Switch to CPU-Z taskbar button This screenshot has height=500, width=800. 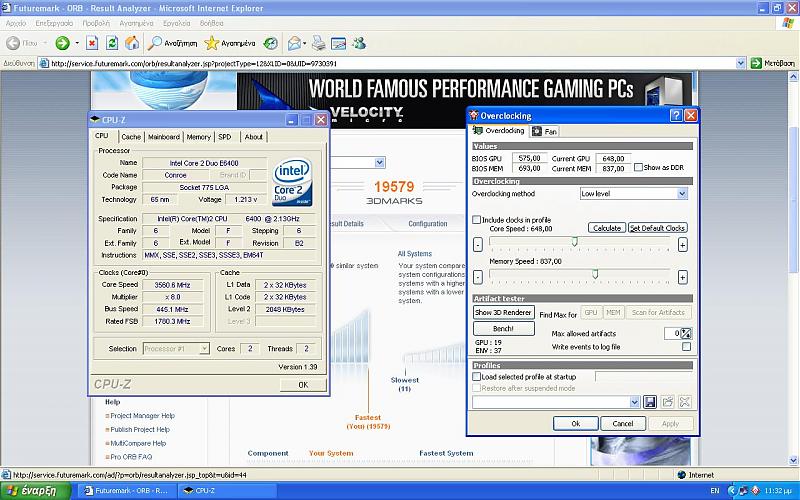pos(227,491)
